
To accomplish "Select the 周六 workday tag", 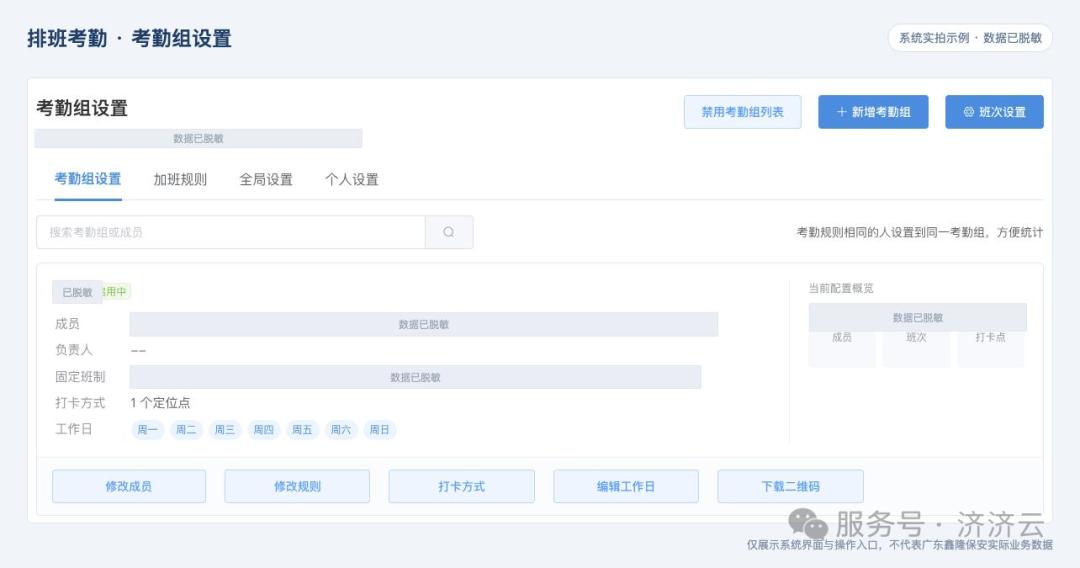I will click(340, 430).
